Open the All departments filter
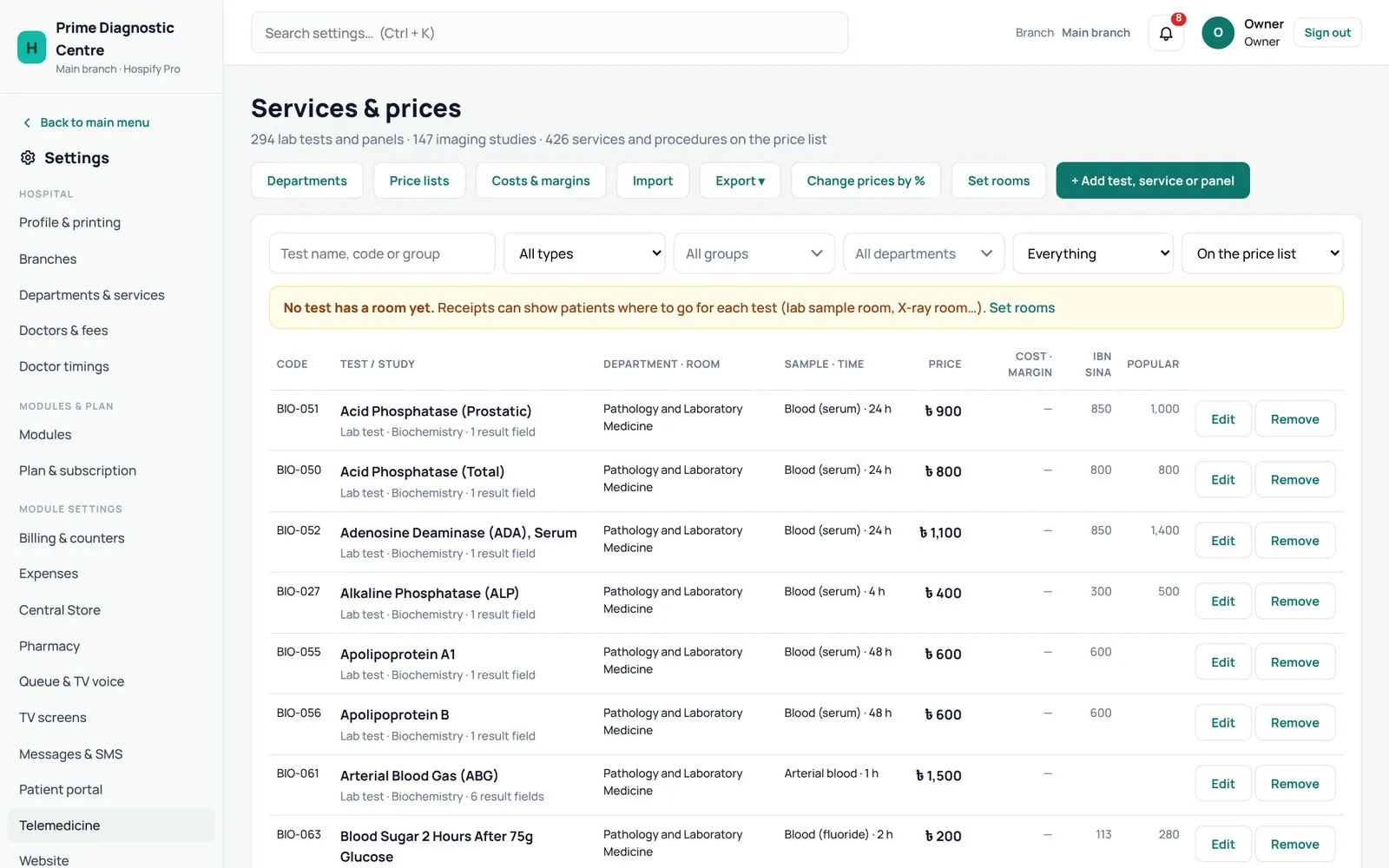1389x868 pixels. tap(924, 253)
